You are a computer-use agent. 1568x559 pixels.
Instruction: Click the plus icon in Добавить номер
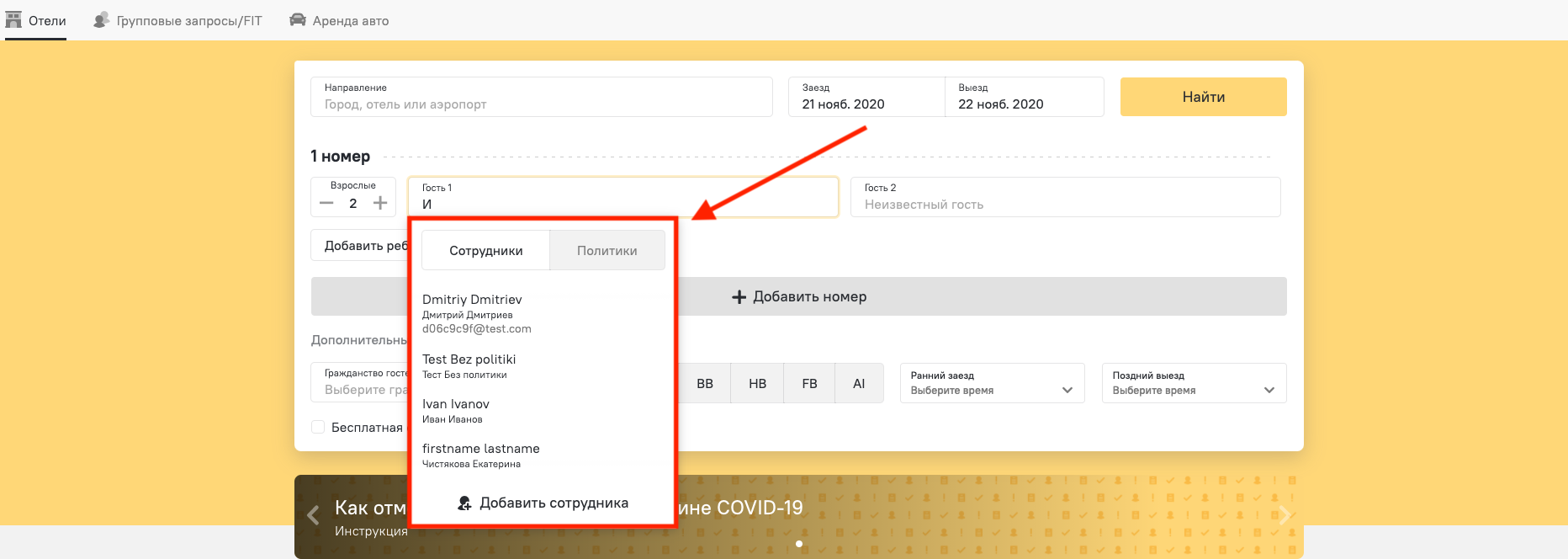[x=739, y=297]
